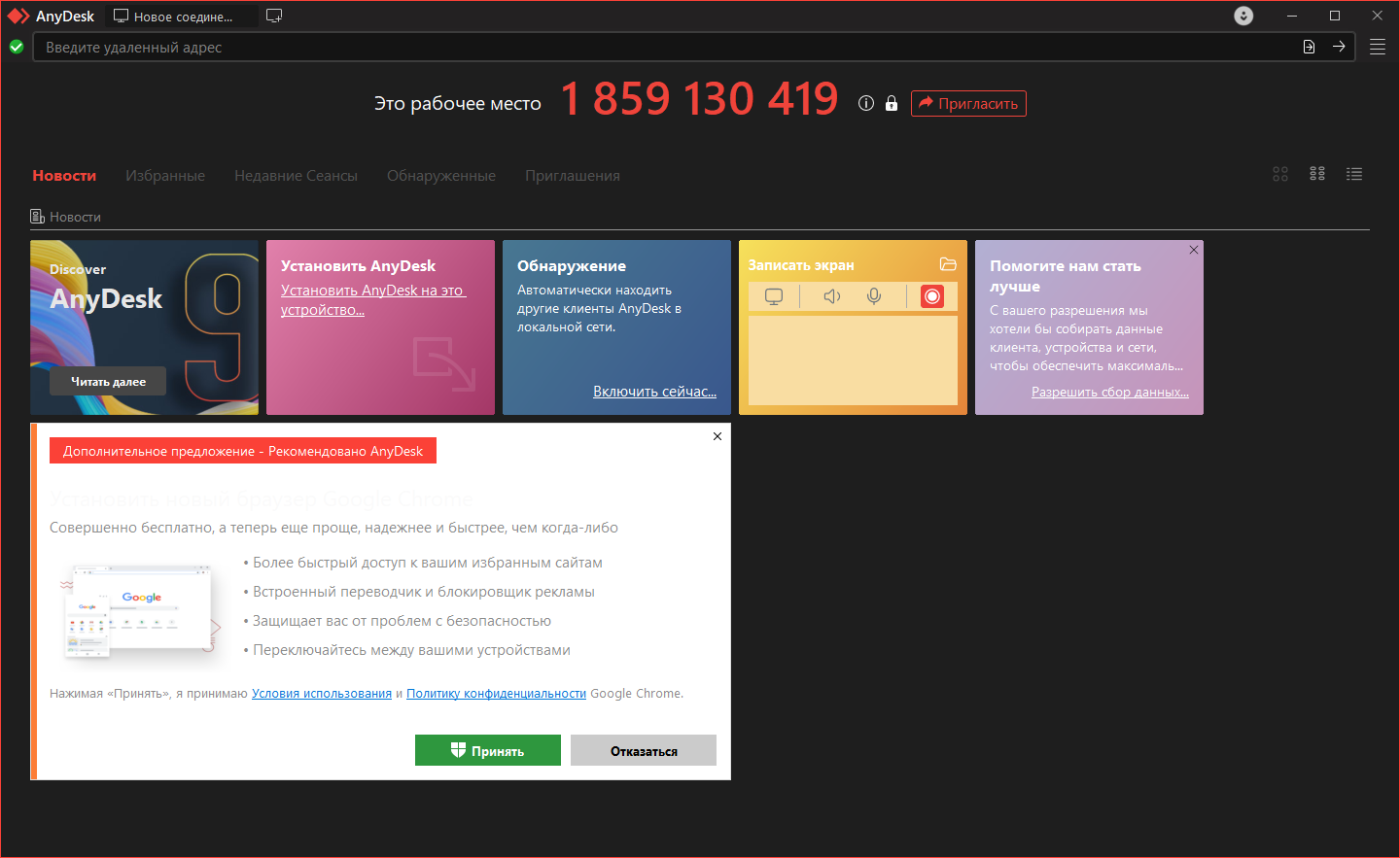Click the lock icon beside the ID
This screenshot has width=1400, height=858.
[x=892, y=103]
